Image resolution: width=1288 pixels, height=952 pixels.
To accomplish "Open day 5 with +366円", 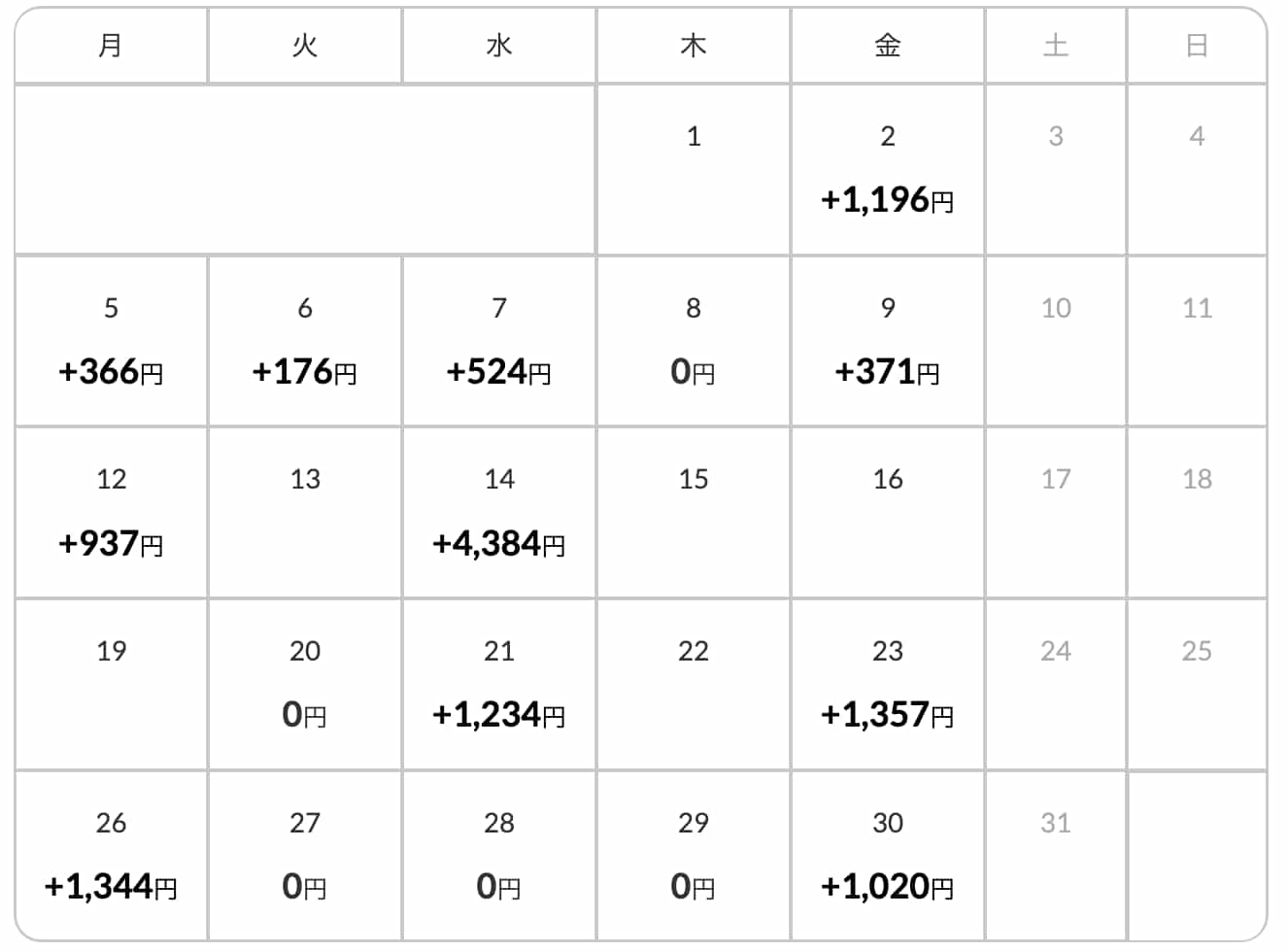I will (111, 342).
